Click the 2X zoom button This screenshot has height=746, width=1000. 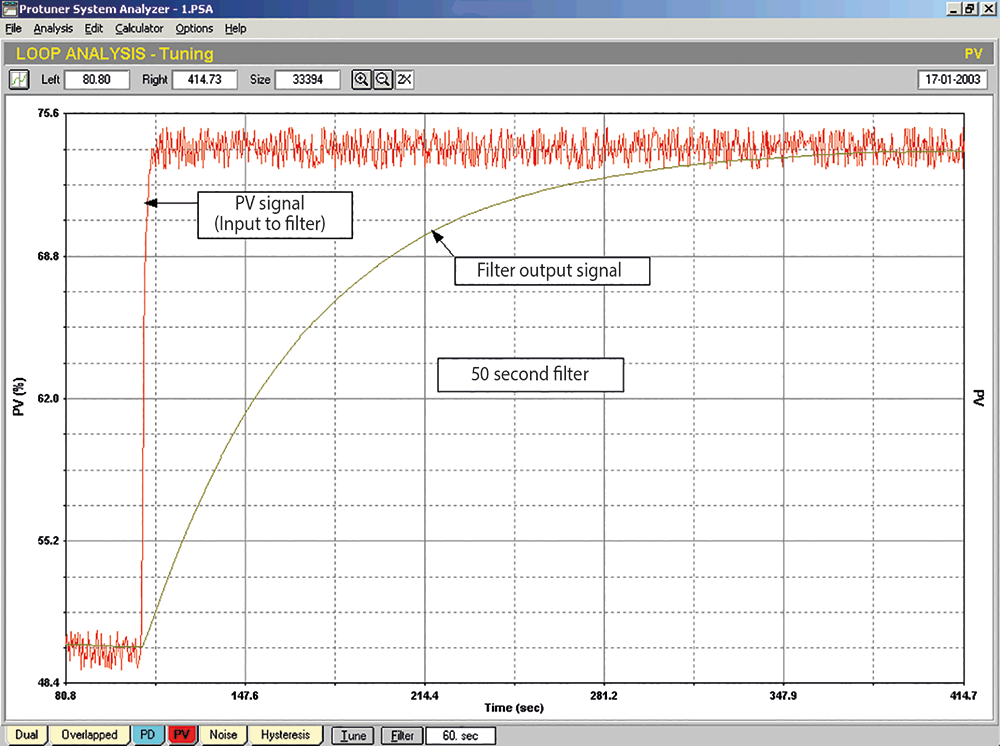404,80
